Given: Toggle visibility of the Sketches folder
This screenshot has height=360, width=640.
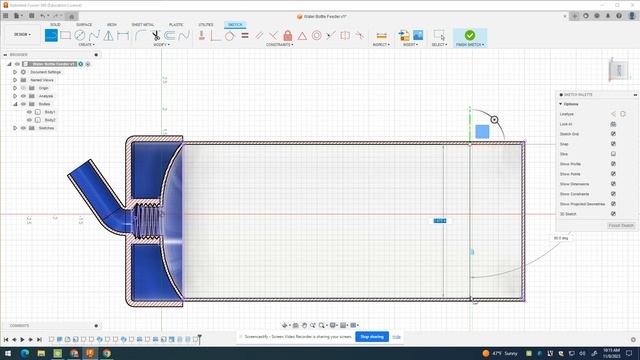Looking at the screenshot, I should 23,128.
